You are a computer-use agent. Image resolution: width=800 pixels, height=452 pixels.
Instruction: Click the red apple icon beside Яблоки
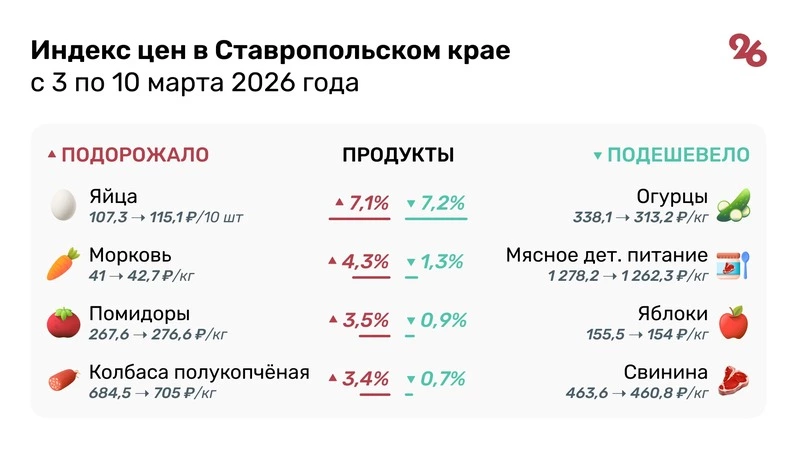point(734,322)
